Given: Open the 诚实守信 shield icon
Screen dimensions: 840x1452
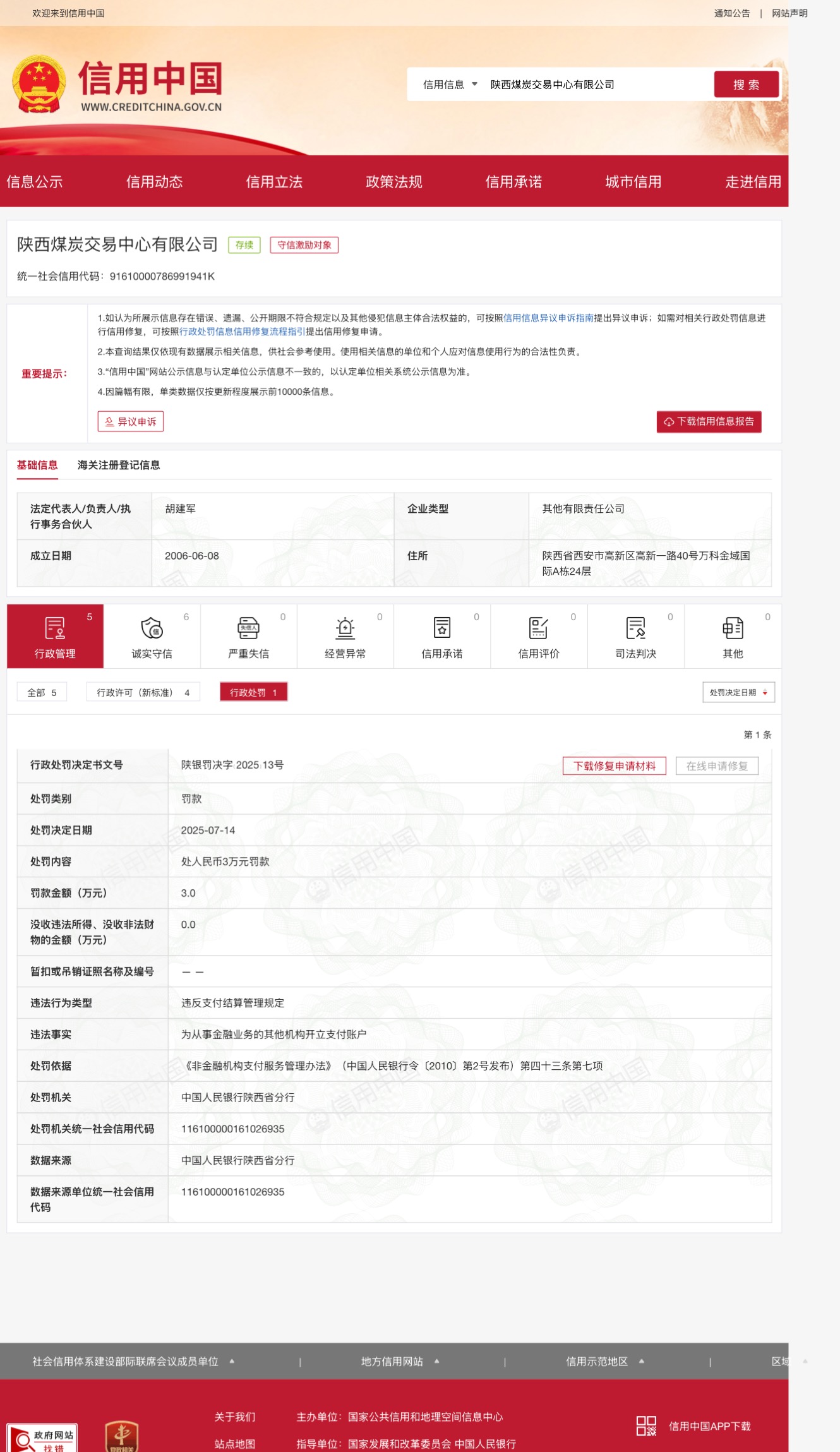Looking at the screenshot, I should click(x=152, y=628).
